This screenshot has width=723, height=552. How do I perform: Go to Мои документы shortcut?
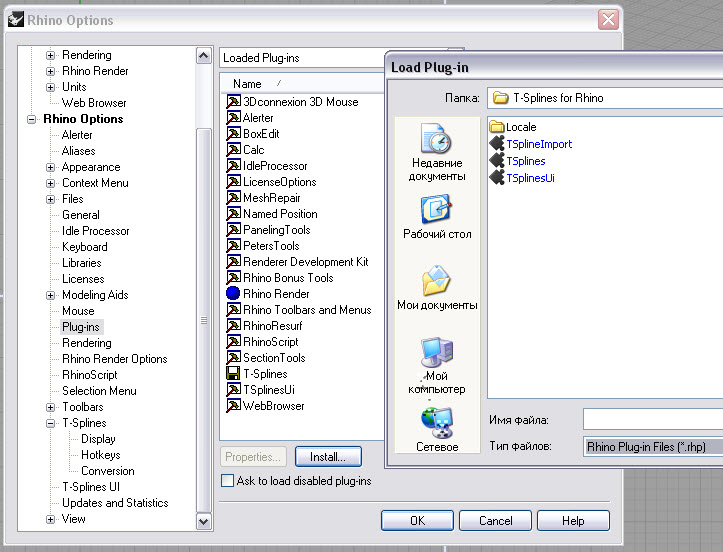click(437, 288)
